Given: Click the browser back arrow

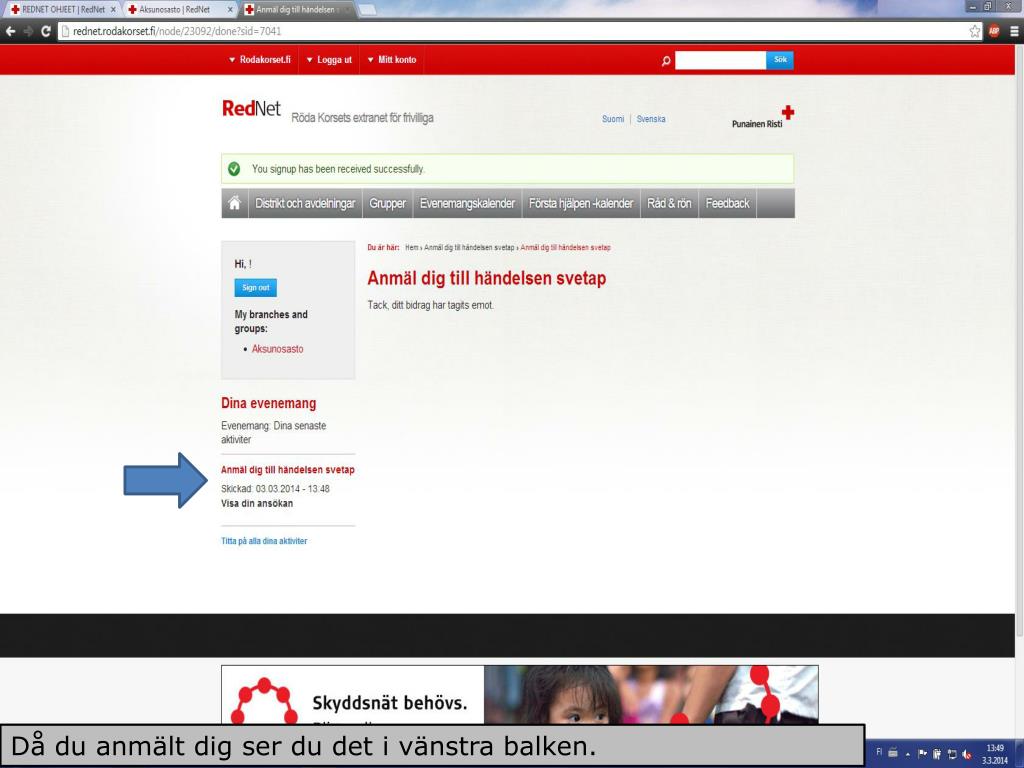Looking at the screenshot, I should tap(10, 31).
